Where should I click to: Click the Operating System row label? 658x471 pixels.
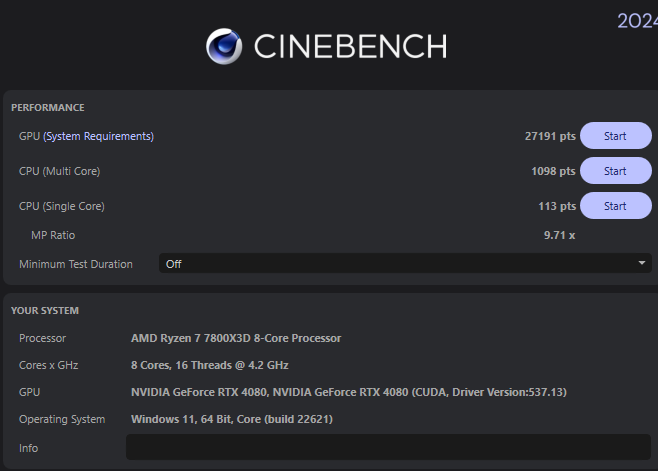tap(62, 419)
